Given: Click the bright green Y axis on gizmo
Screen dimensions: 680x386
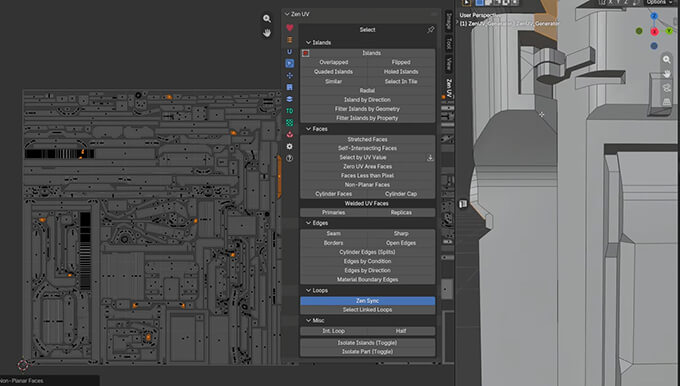Looking at the screenshot, I should (x=669, y=30).
